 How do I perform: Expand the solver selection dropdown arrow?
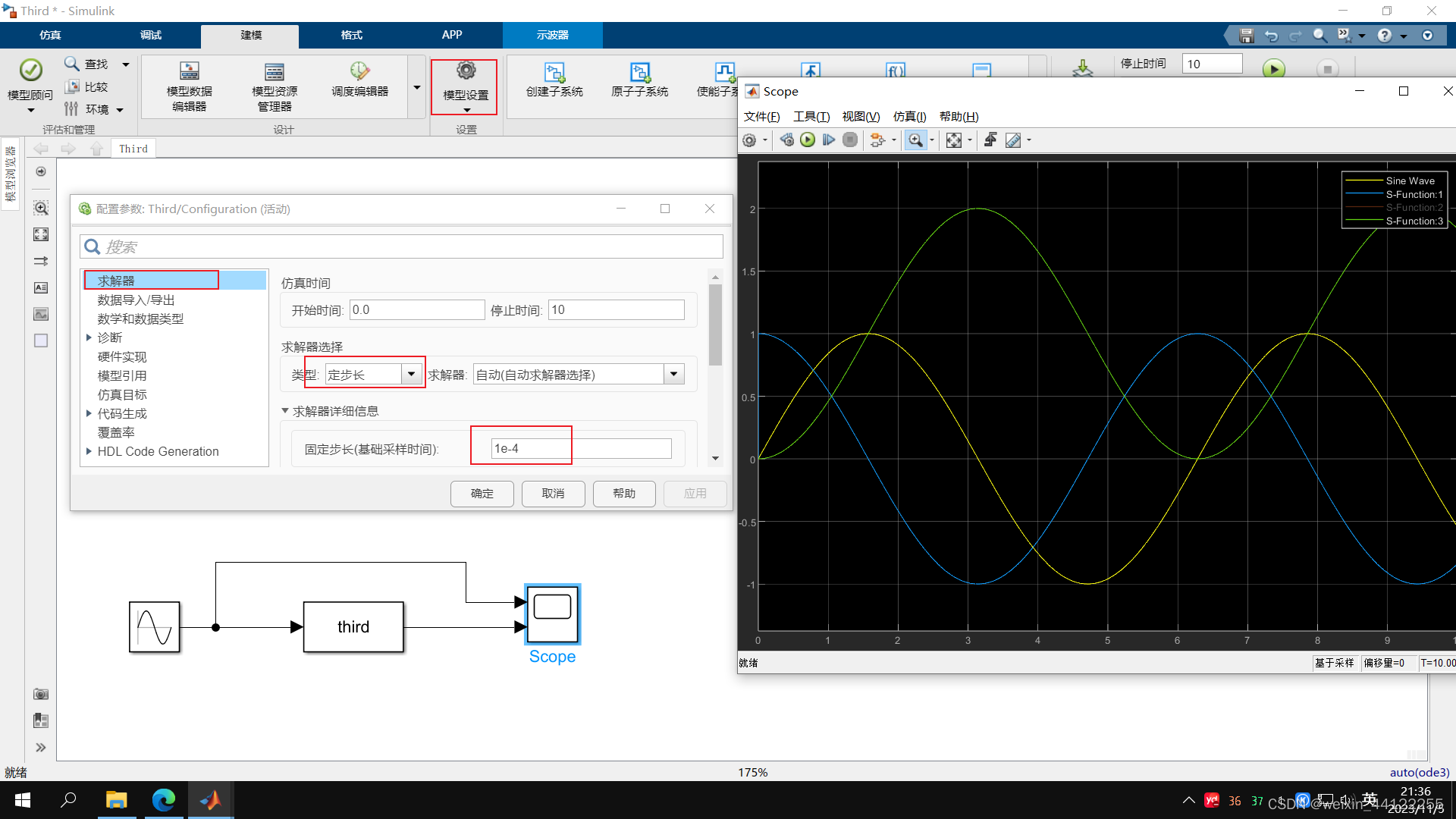coord(673,374)
